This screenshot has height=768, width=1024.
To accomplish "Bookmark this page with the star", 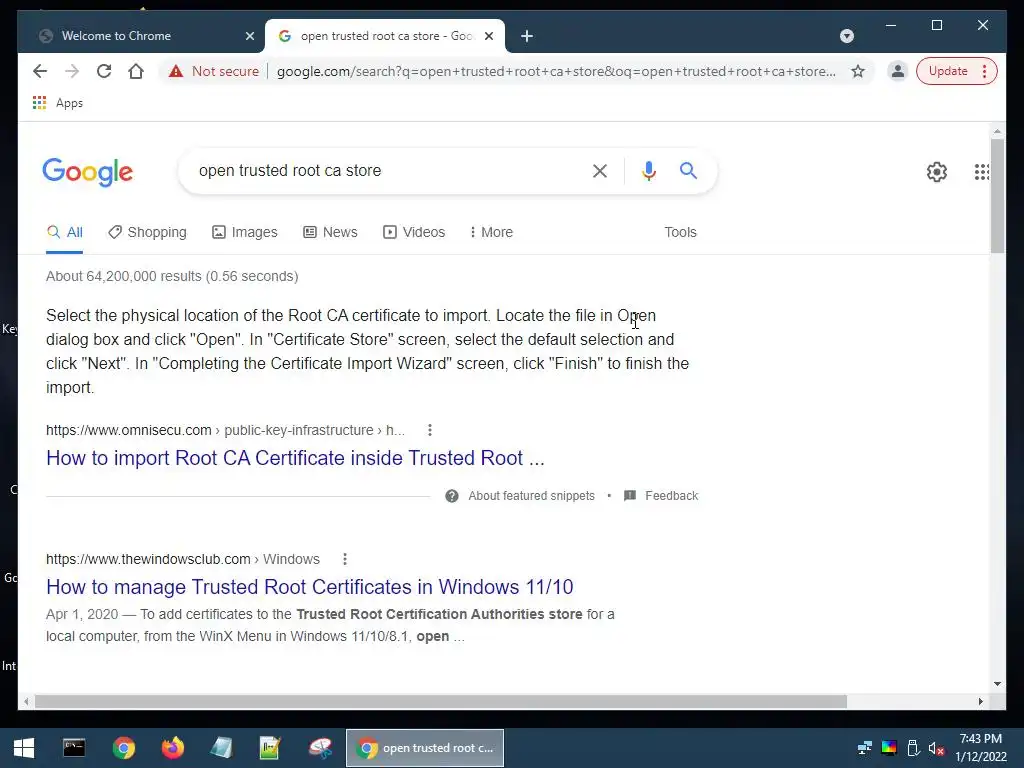I will click(x=858, y=71).
